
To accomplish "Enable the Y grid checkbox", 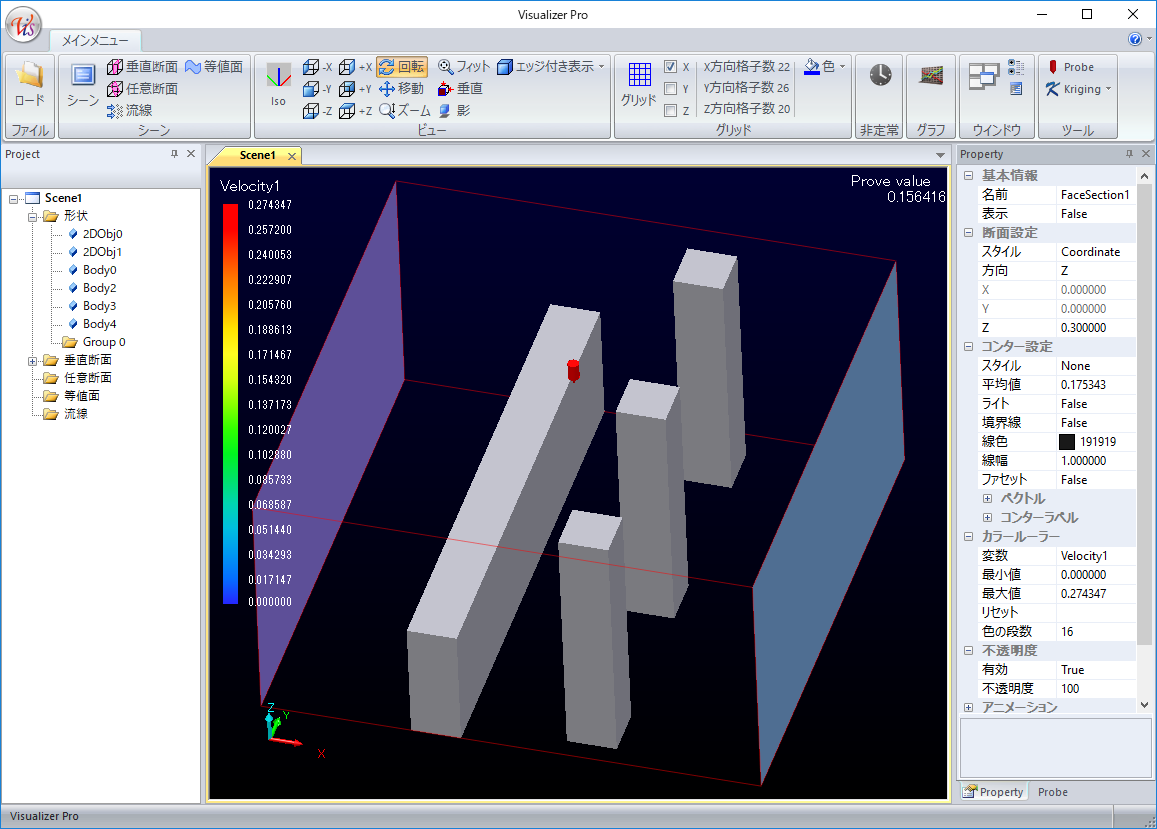I will [x=671, y=89].
